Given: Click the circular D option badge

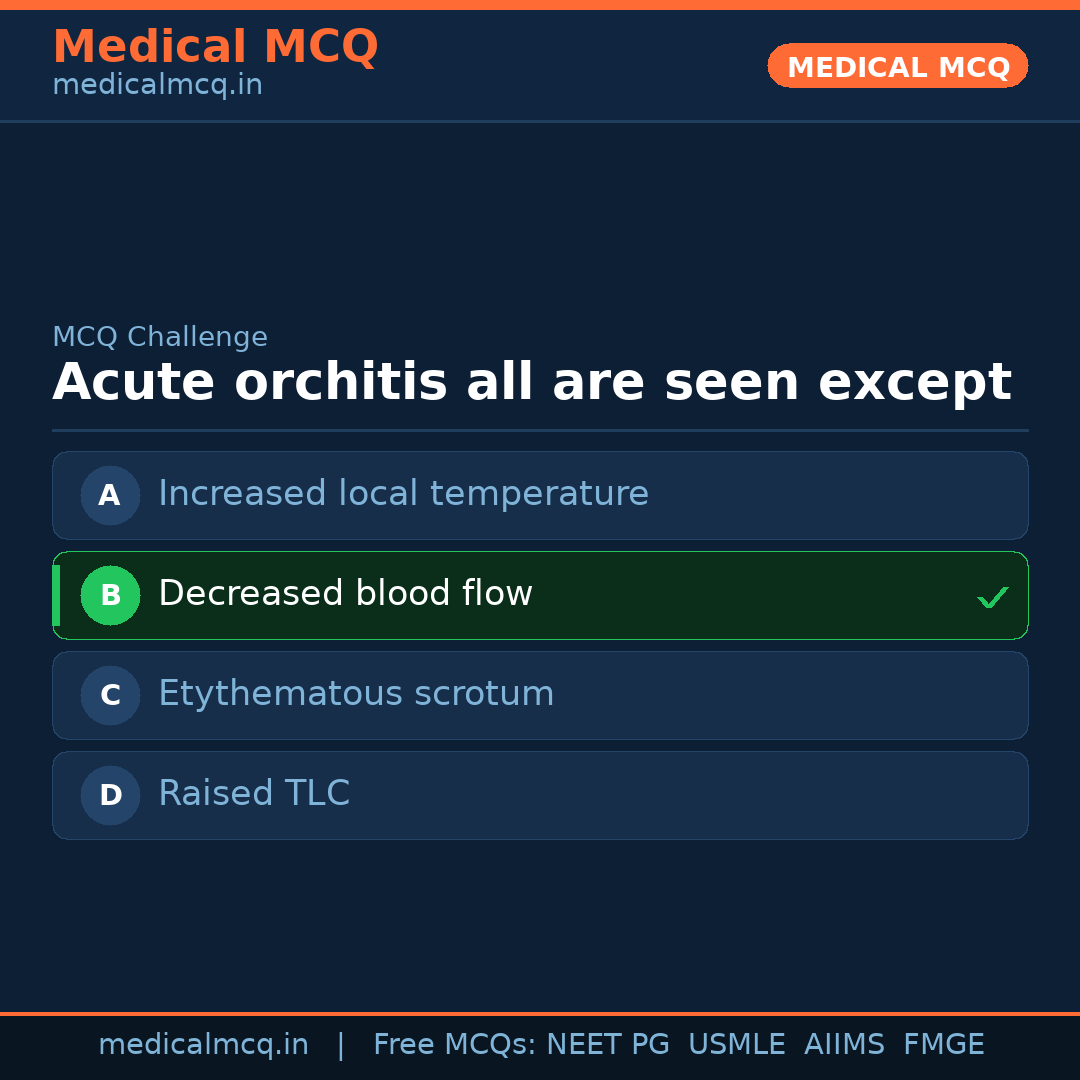Looking at the screenshot, I should (x=110, y=795).
